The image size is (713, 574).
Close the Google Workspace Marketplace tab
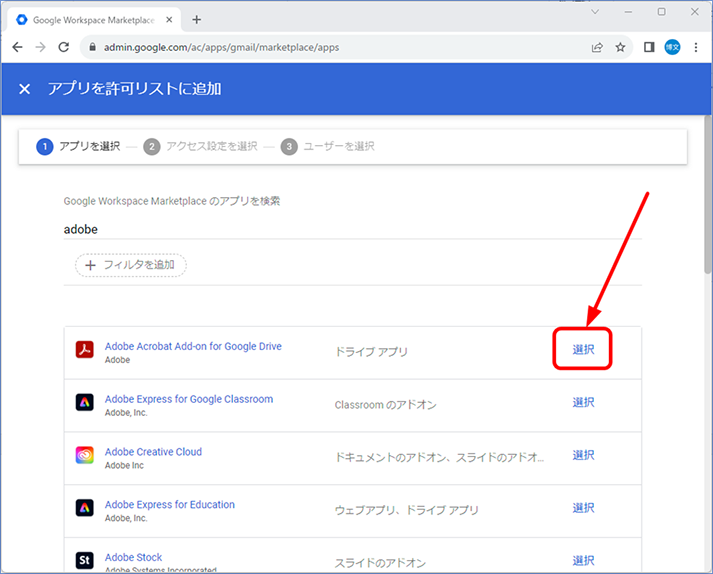pyautogui.click(x=169, y=20)
